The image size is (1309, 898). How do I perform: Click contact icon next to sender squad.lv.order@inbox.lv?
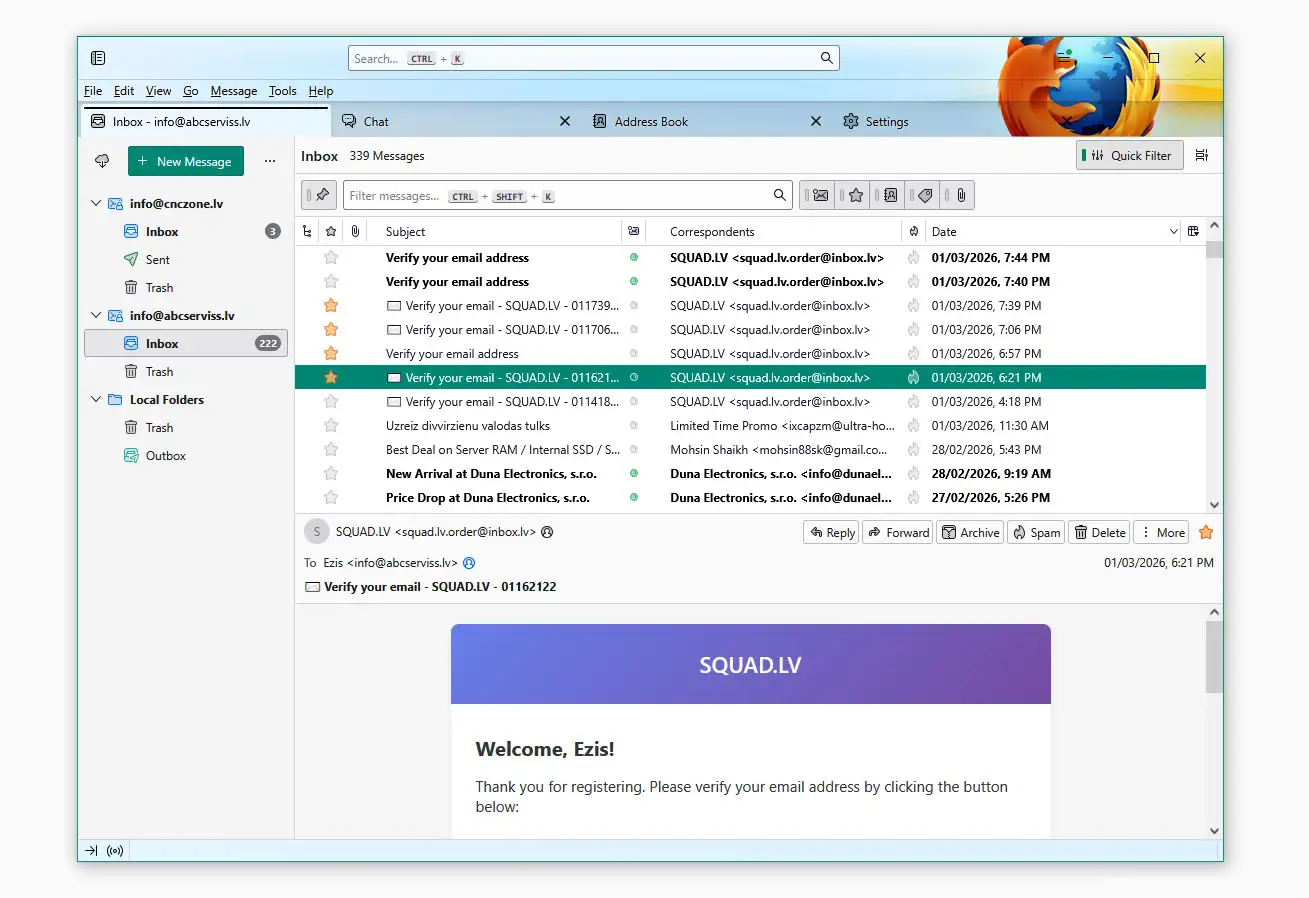click(547, 532)
